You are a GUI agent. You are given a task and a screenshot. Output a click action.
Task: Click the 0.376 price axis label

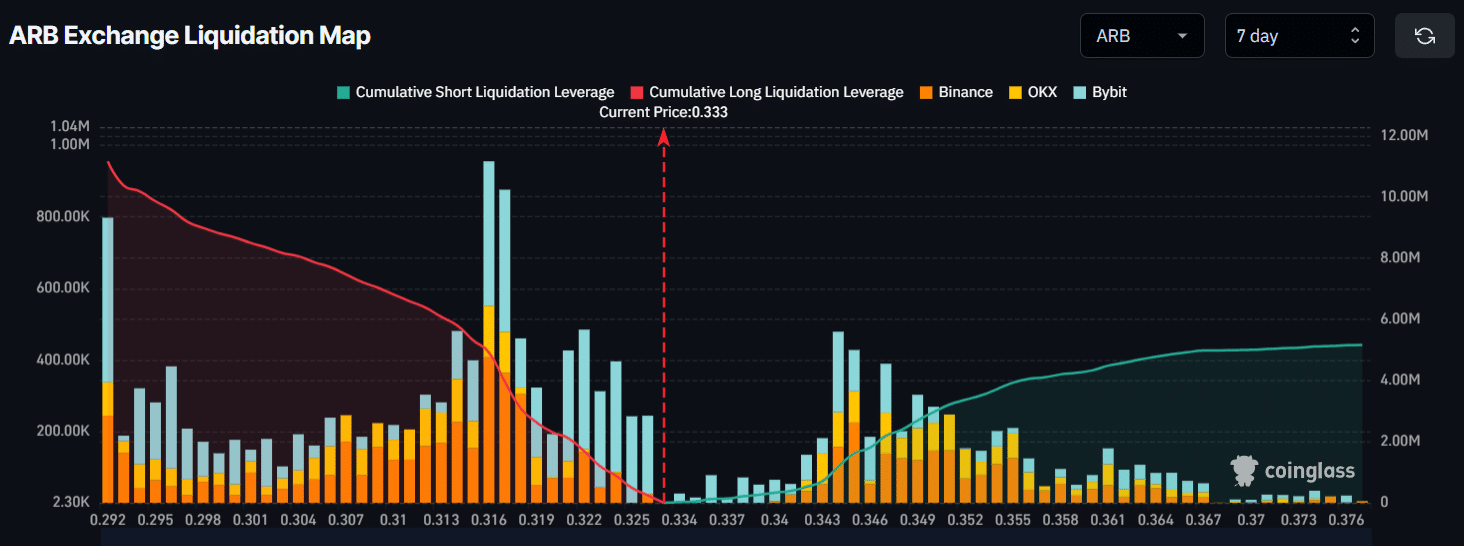[1347, 520]
